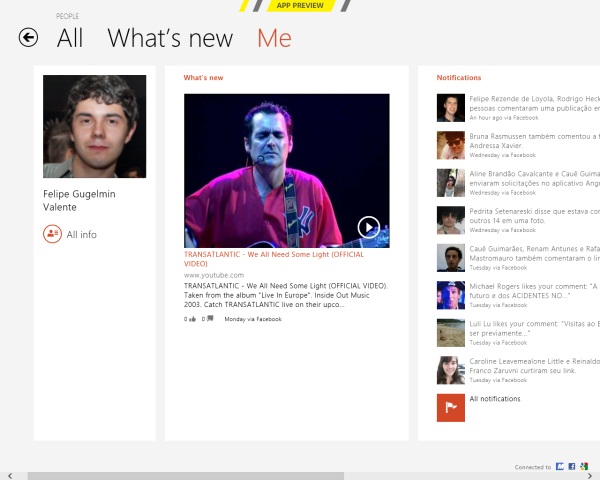
Task: Play the Transatlantic video with the play icon
Action: (368, 227)
